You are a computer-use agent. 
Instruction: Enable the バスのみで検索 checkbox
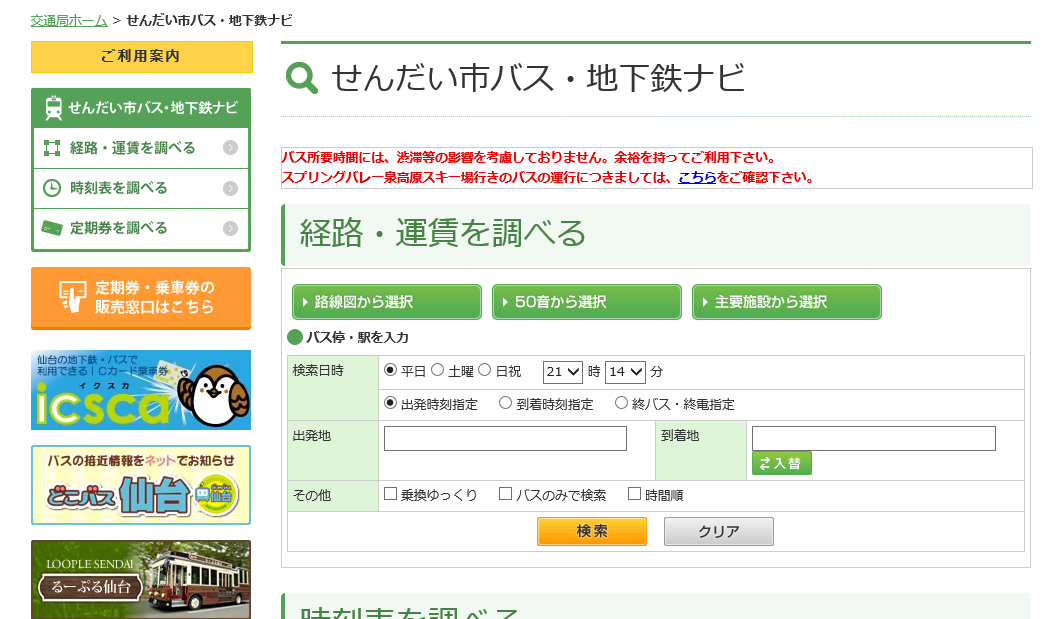(x=506, y=493)
